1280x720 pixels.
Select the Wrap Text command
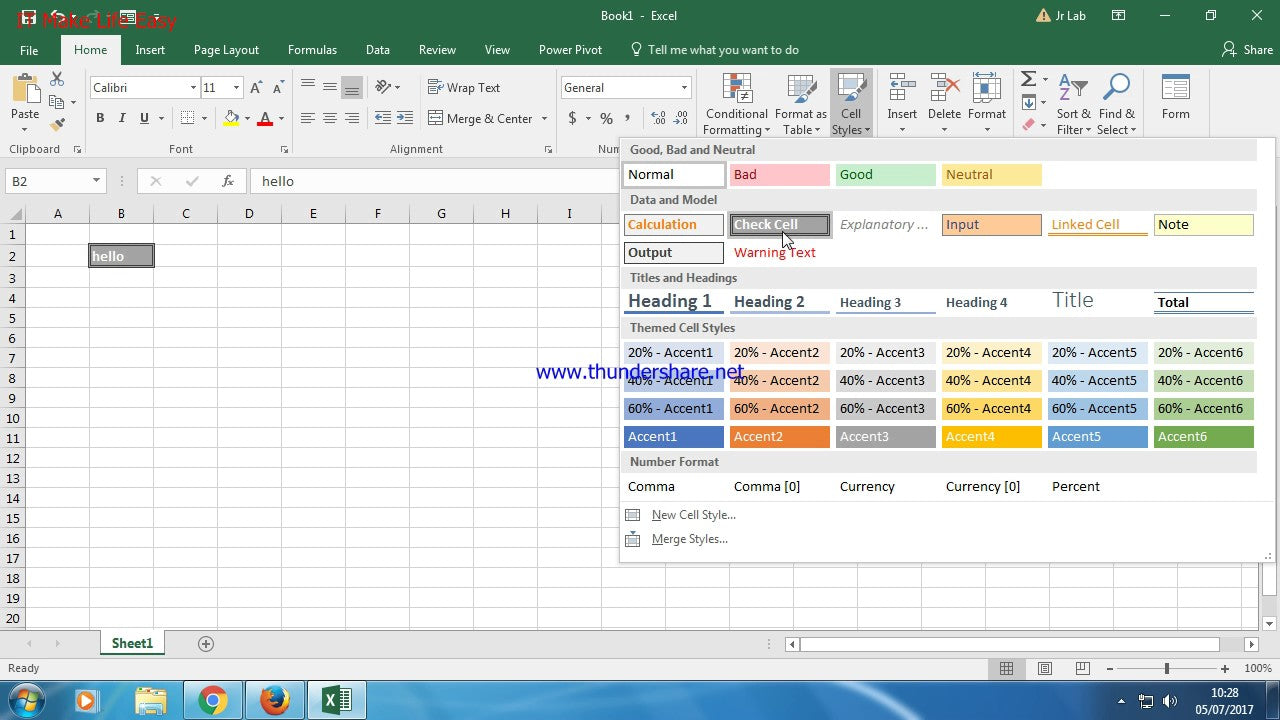pos(464,87)
